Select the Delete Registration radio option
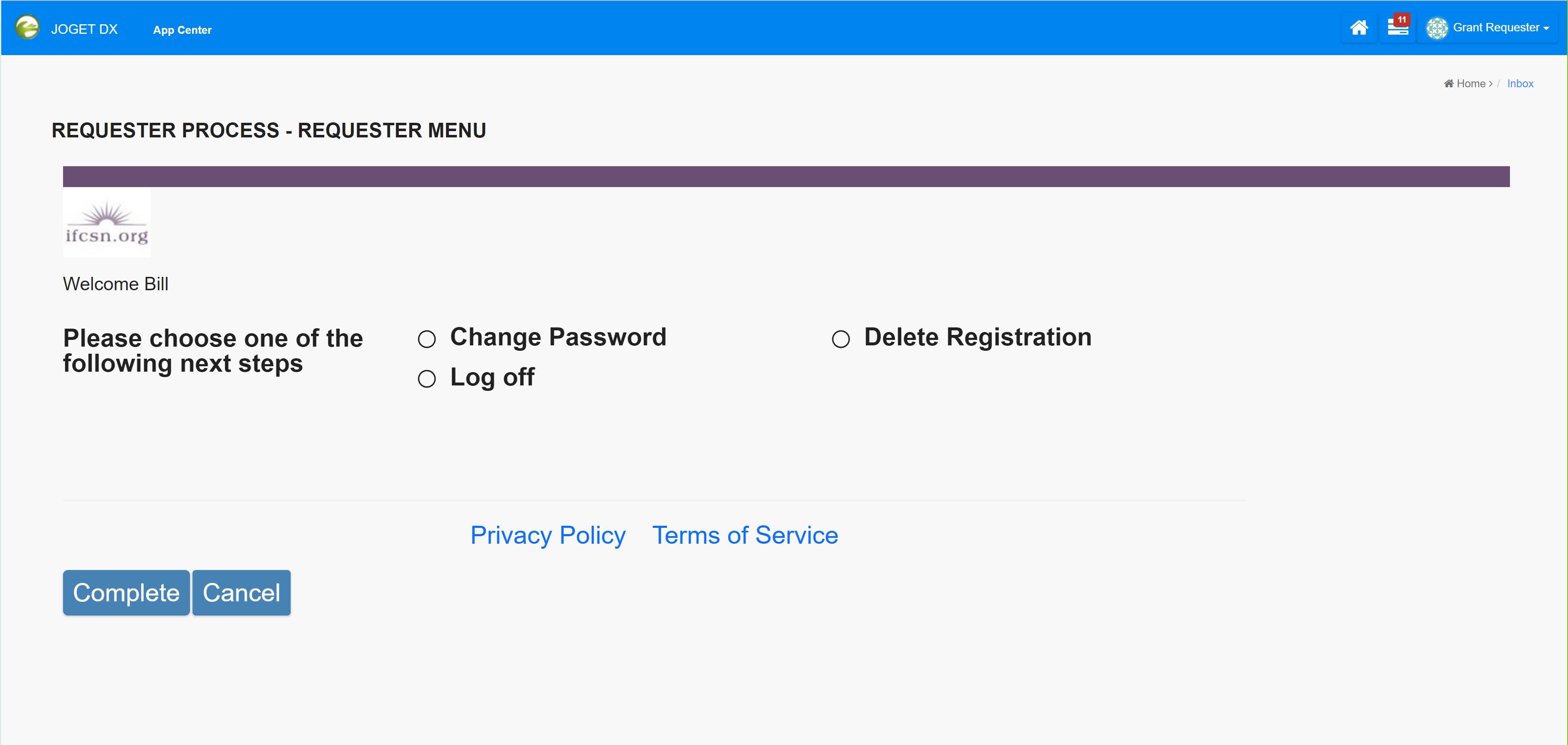The image size is (1568, 745). click(841, 339)
